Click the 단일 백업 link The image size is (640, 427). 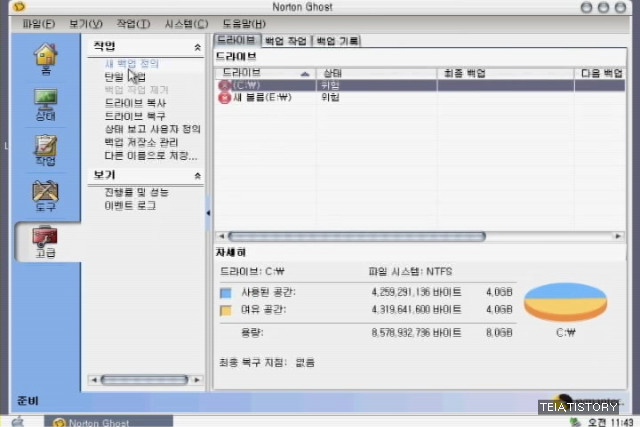click(x=125, y=77)
